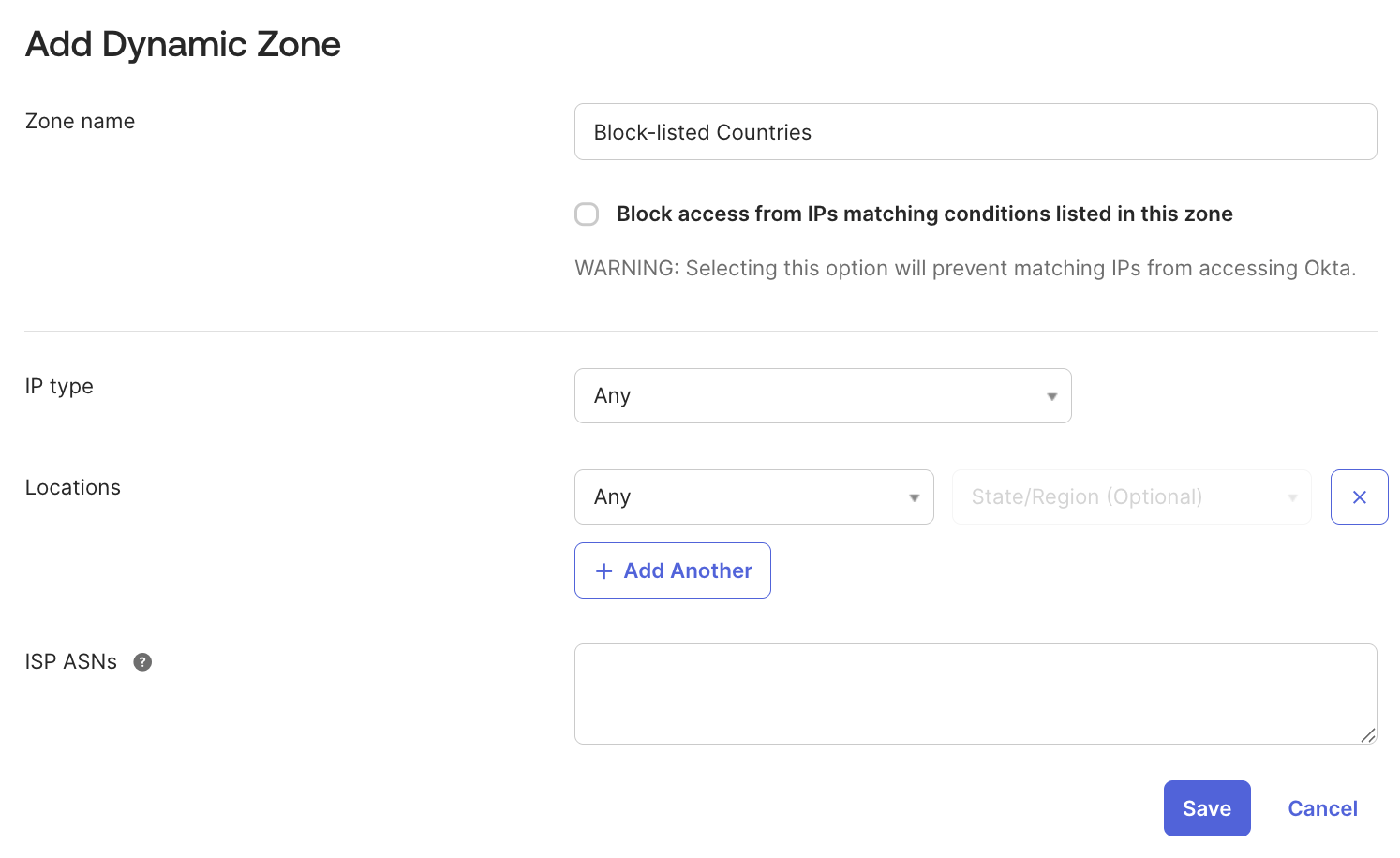Save the Block-listed Countries zone
This screenshot has height=858, width=1400.
tap(1206, 807)
